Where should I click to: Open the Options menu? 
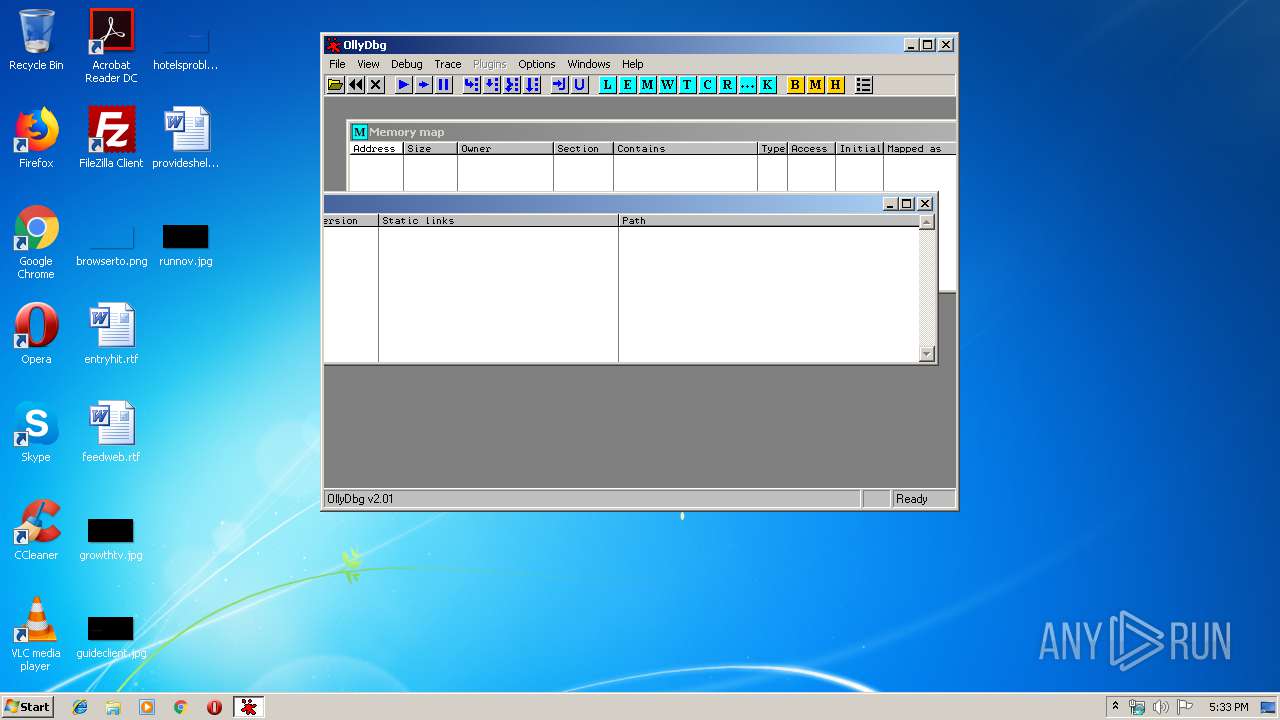pyautogui.click(x=536, y=64)
